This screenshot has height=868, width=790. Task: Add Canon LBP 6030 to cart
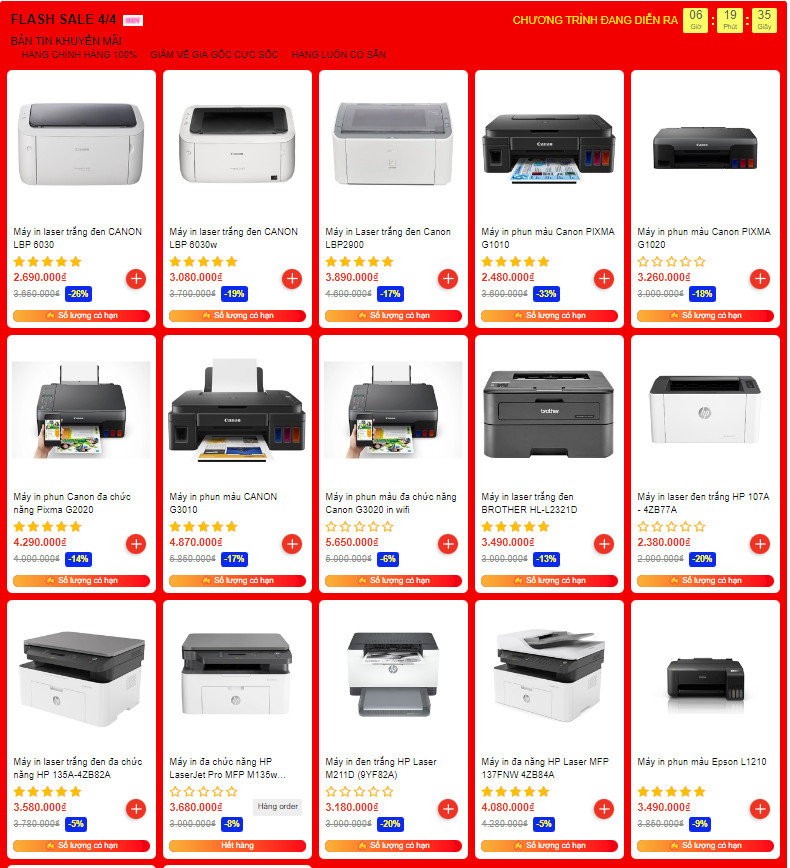(x=136, y=278)
